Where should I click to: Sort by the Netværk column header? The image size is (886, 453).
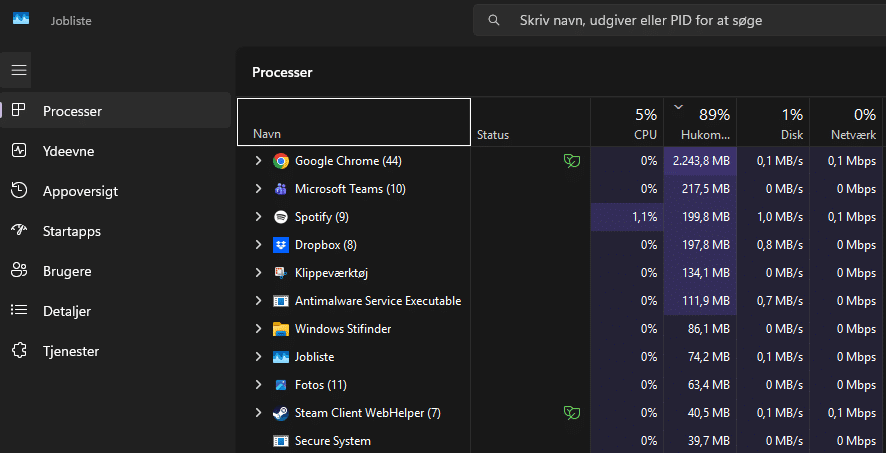click(847, 122)
